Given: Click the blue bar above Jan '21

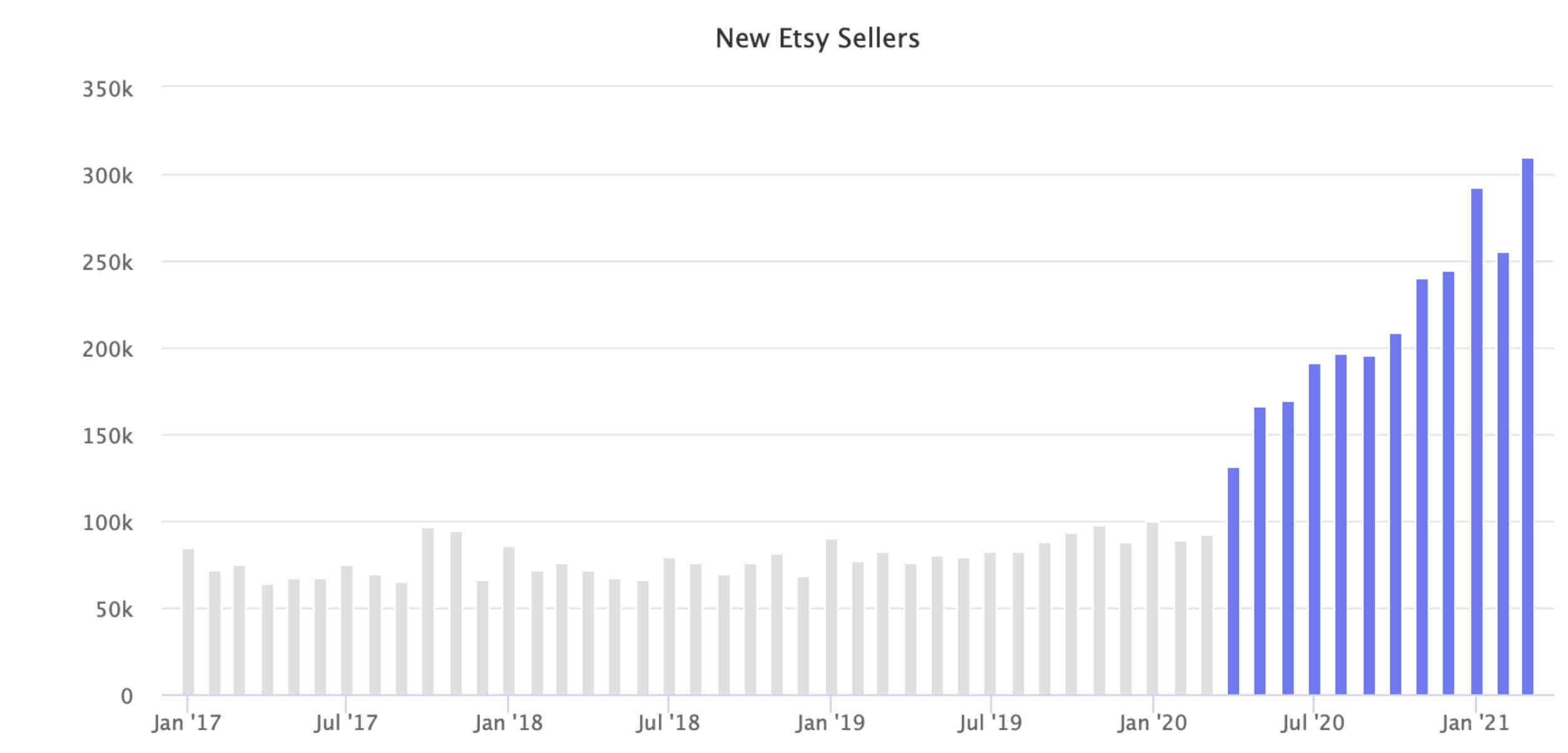Looking at the screenshot, I should (x=1477, y=442).
